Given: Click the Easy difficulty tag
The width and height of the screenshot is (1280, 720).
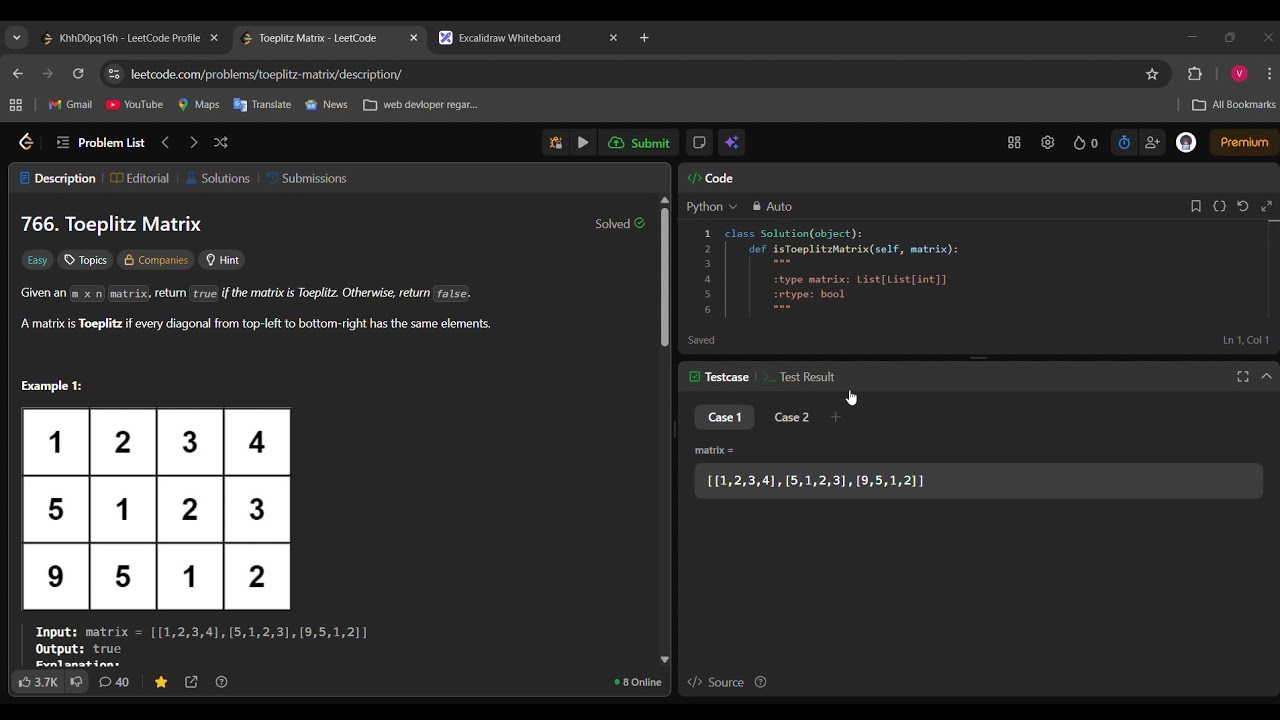Looking at the screenshot, I should tap(37, 260).
